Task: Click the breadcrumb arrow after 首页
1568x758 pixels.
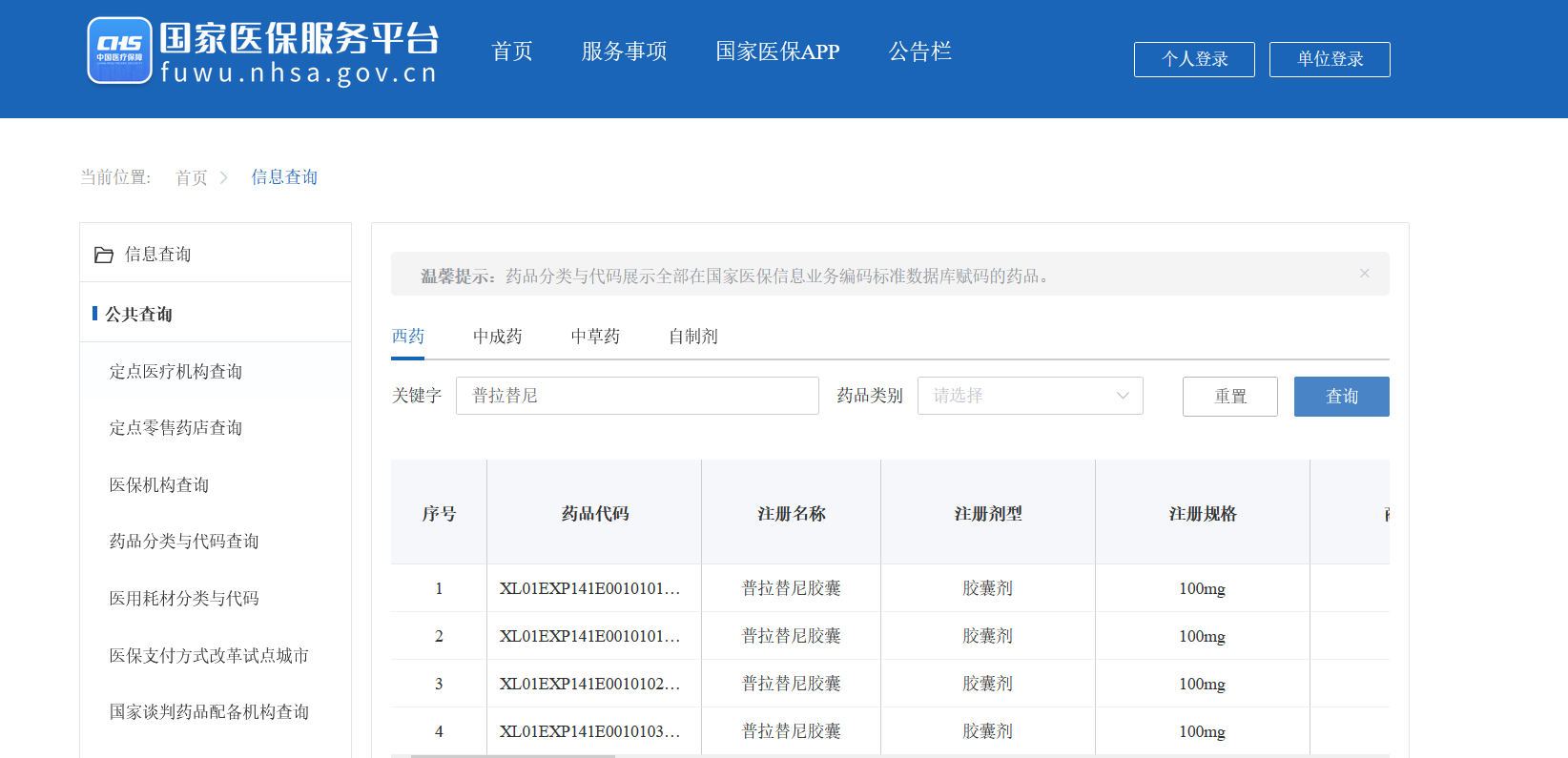Action: coord(224,177)
